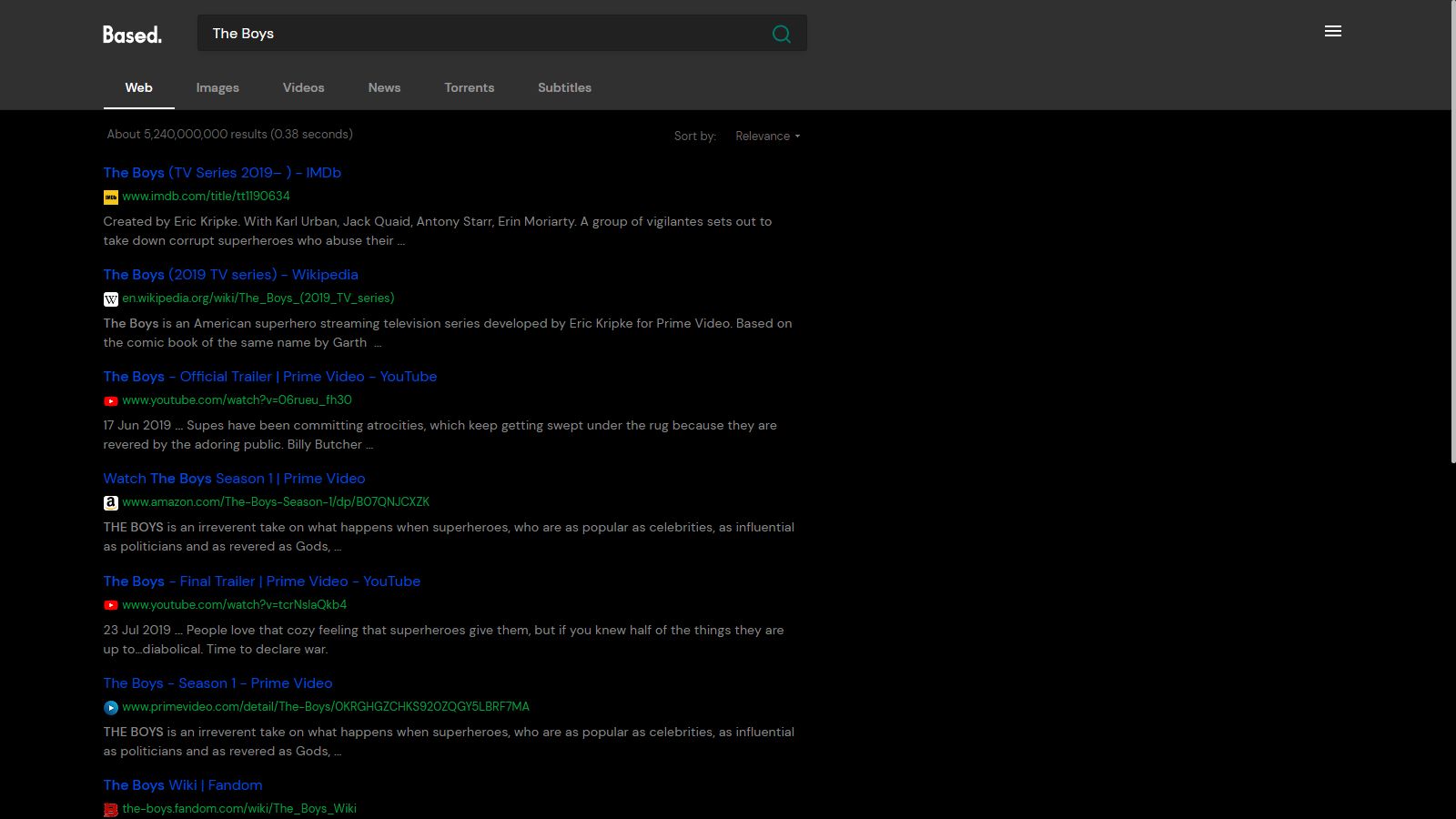Screen dimensions: 1456x819
Task: Switch to the Images tab
Action: (x=217, y=87)
